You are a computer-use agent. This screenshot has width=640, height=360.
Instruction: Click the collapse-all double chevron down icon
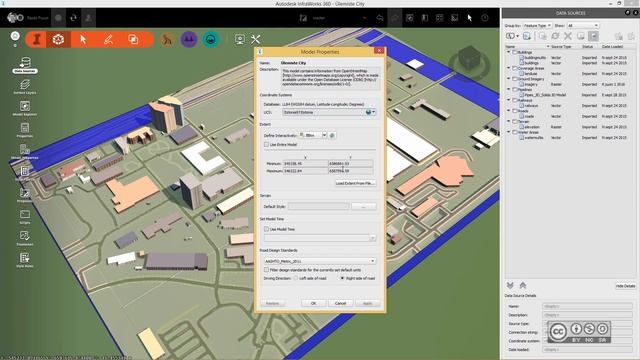[x=510, y=285]
